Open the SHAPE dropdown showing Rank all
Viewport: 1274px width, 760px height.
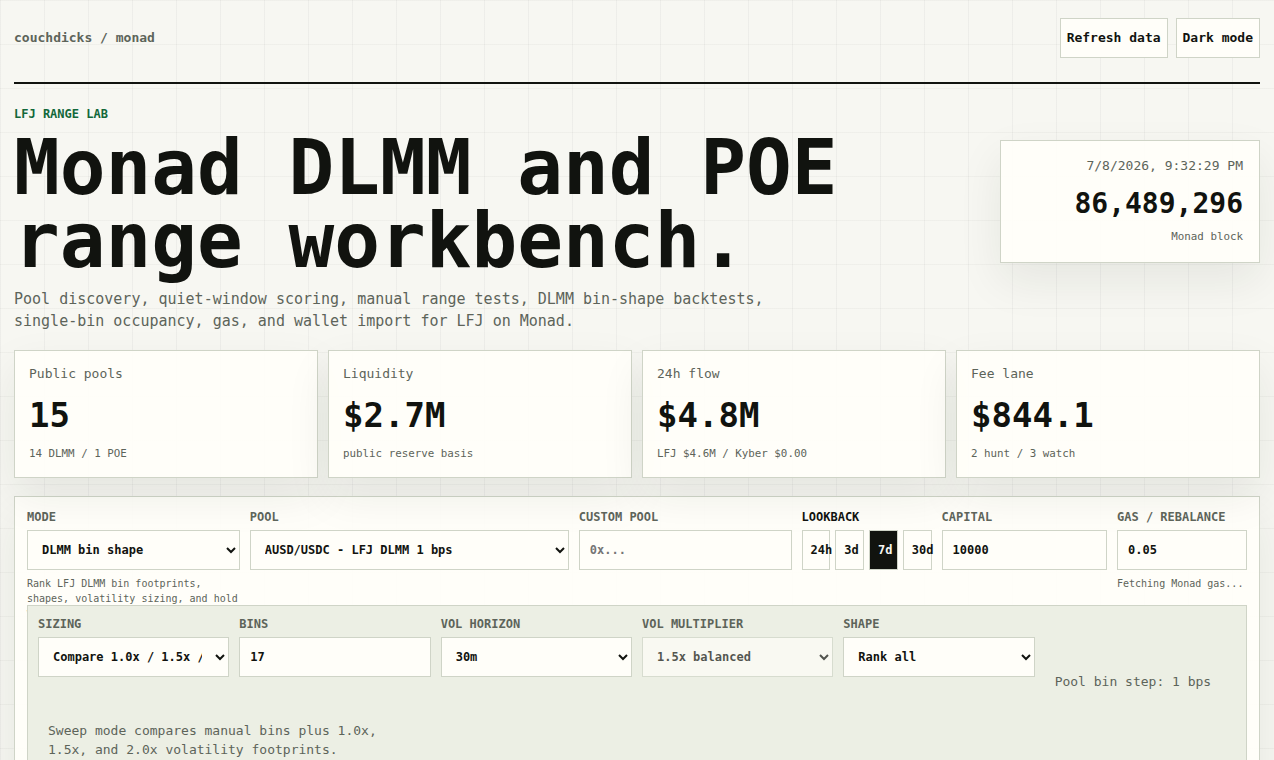pos(939,657)
